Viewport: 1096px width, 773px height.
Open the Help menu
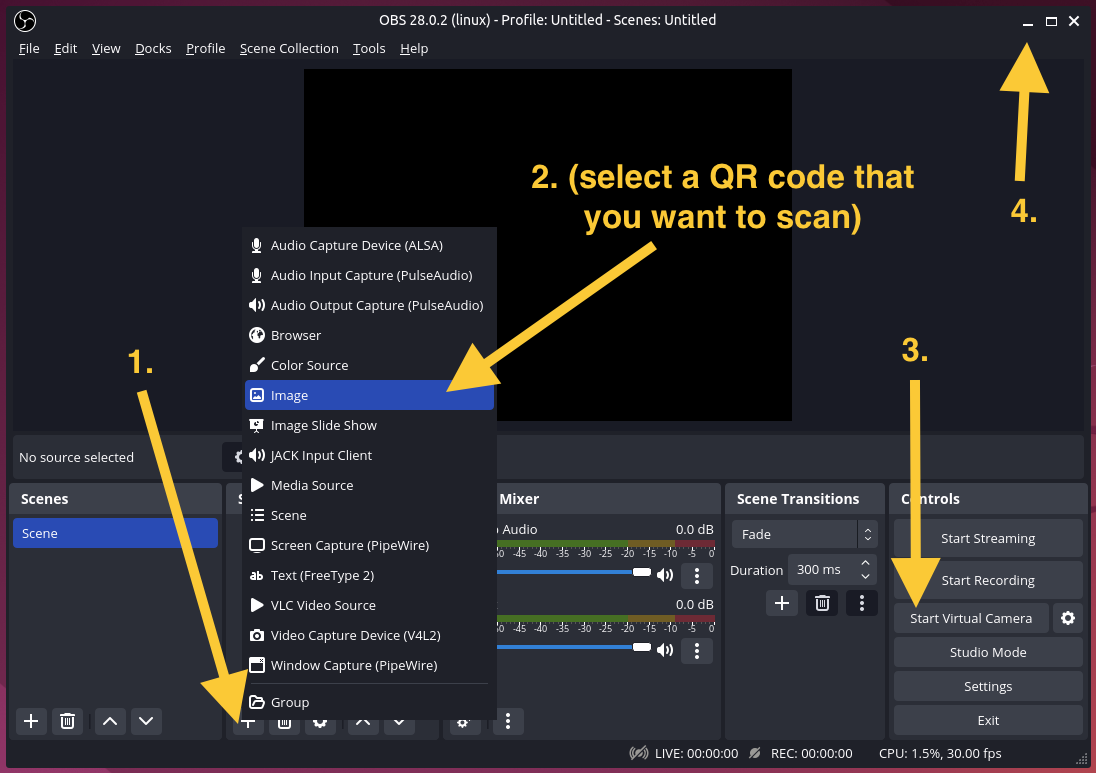pyautogui.click(x=414, y=48)
